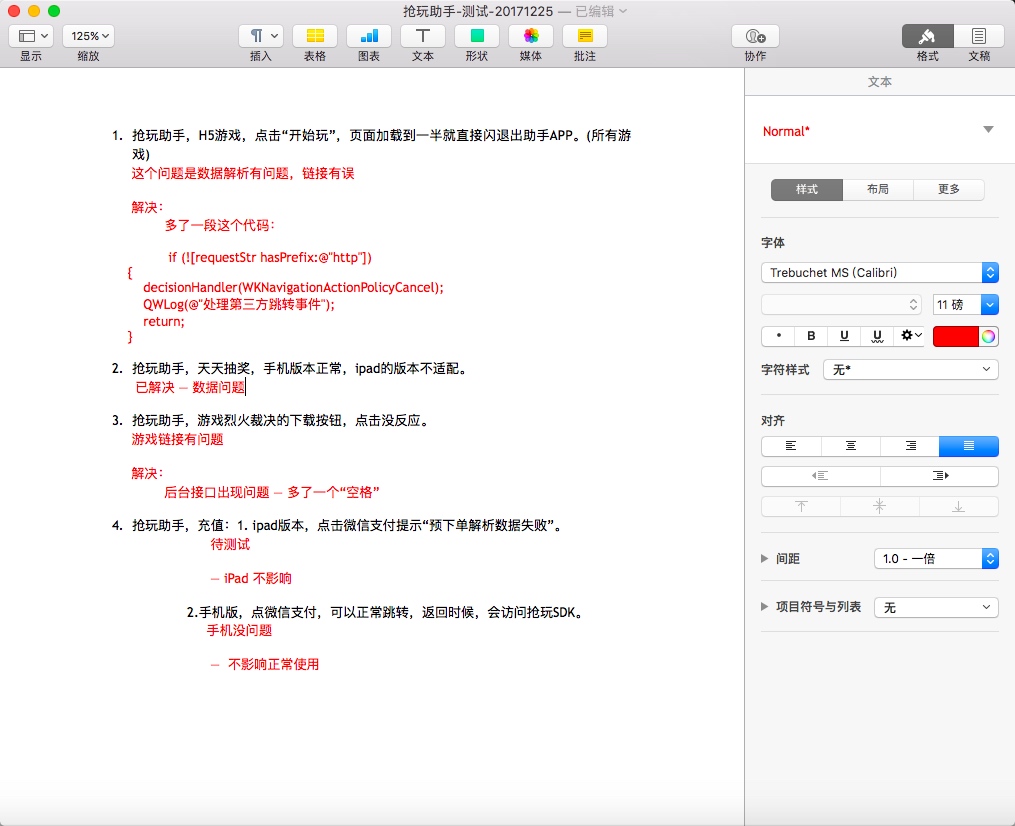Open the 125% zoom dropdown
Screen dimensions: 1015x826
(89, 36)
